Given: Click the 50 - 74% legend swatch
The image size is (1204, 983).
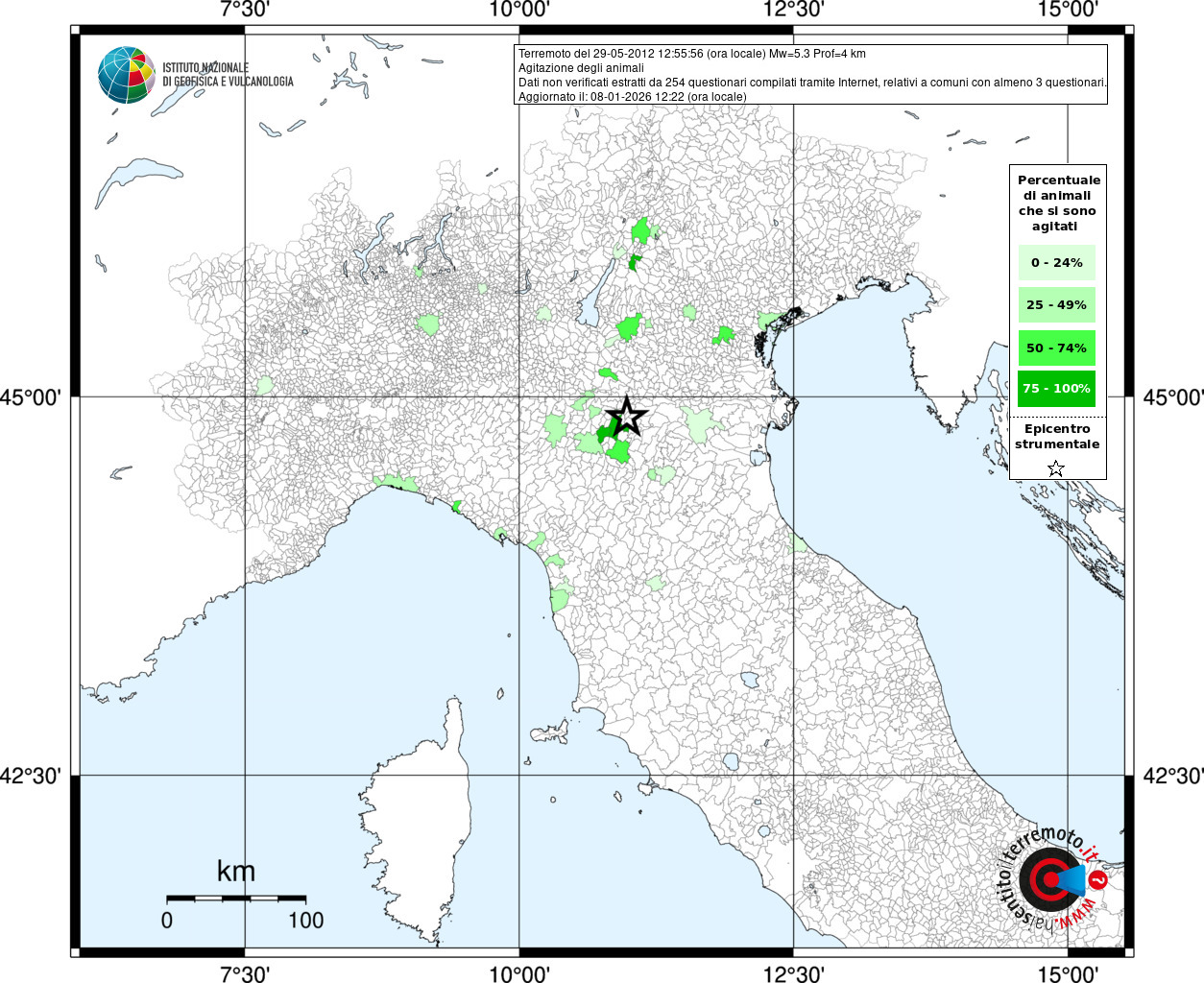Looking at the screenshot, I should pyautogui.click(x=1057, y=348).
